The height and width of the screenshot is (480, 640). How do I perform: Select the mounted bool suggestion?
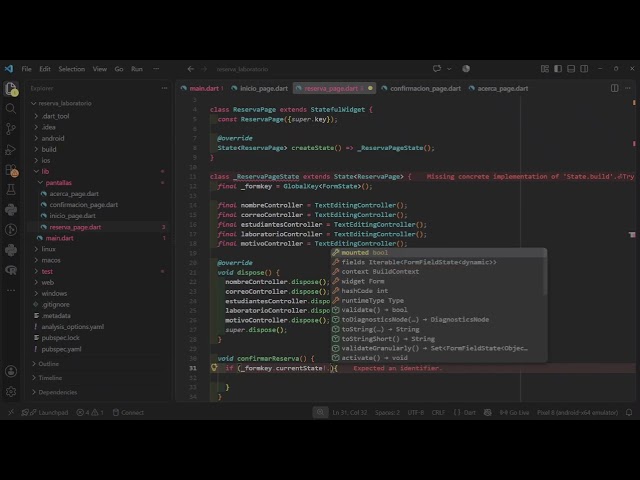(438, 253)
